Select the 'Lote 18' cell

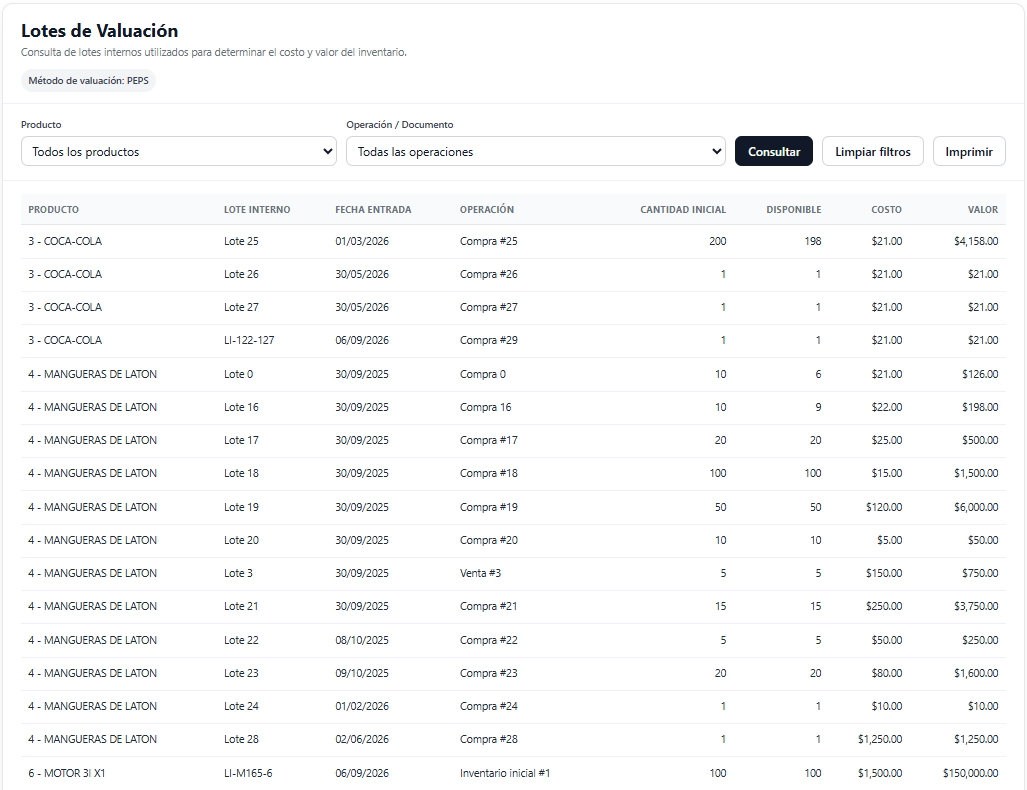point(241,473)
